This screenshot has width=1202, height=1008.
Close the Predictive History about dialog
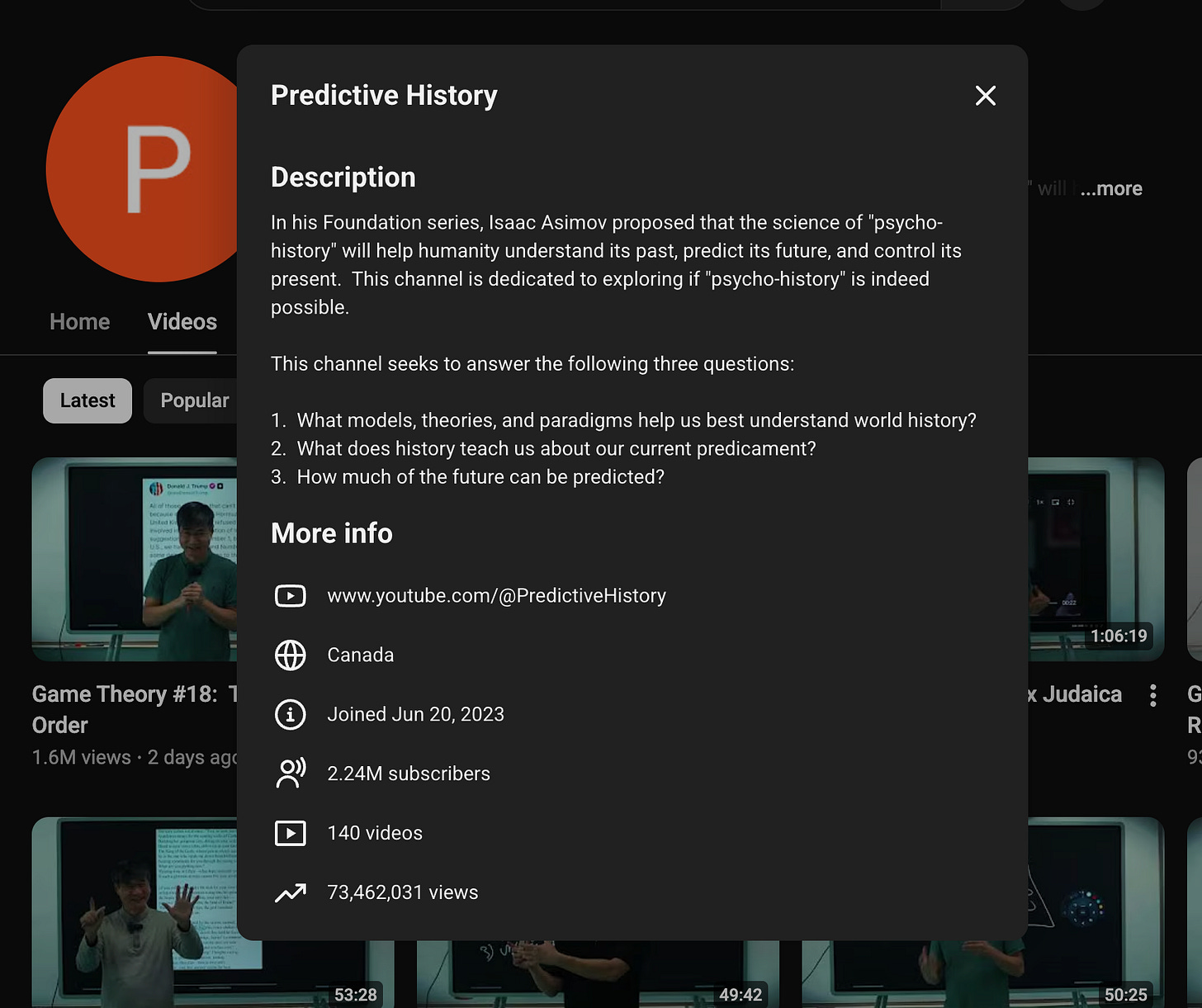[x=985, y=96]
